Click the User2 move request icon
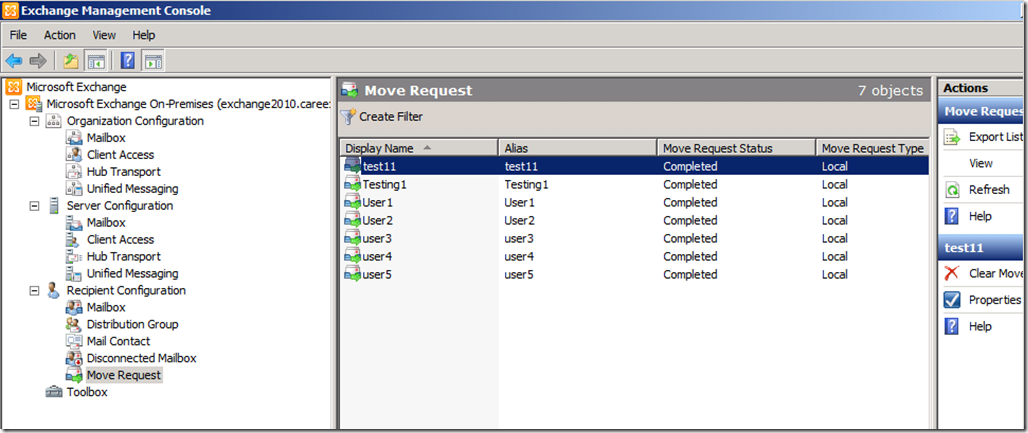The width and height of the screenshot is (1028, 433). coord(353,220)
